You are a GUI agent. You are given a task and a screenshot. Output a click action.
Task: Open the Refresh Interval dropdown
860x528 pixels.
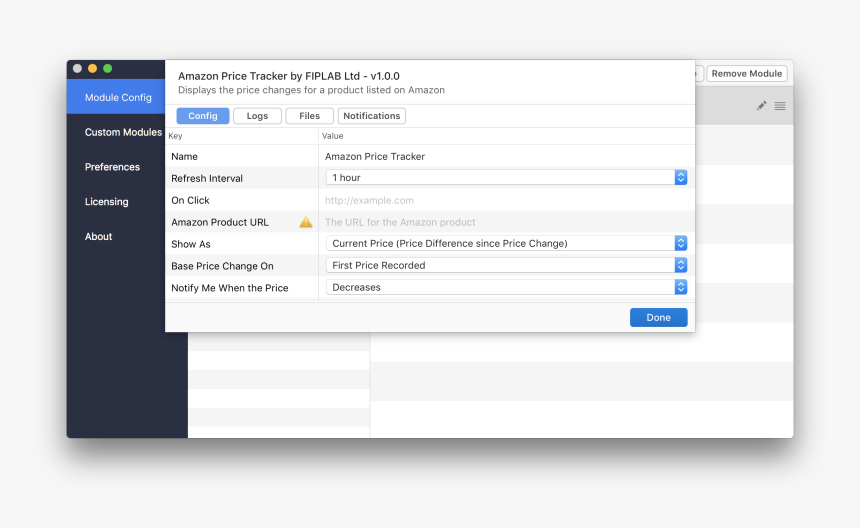click(x=506, y=178)
